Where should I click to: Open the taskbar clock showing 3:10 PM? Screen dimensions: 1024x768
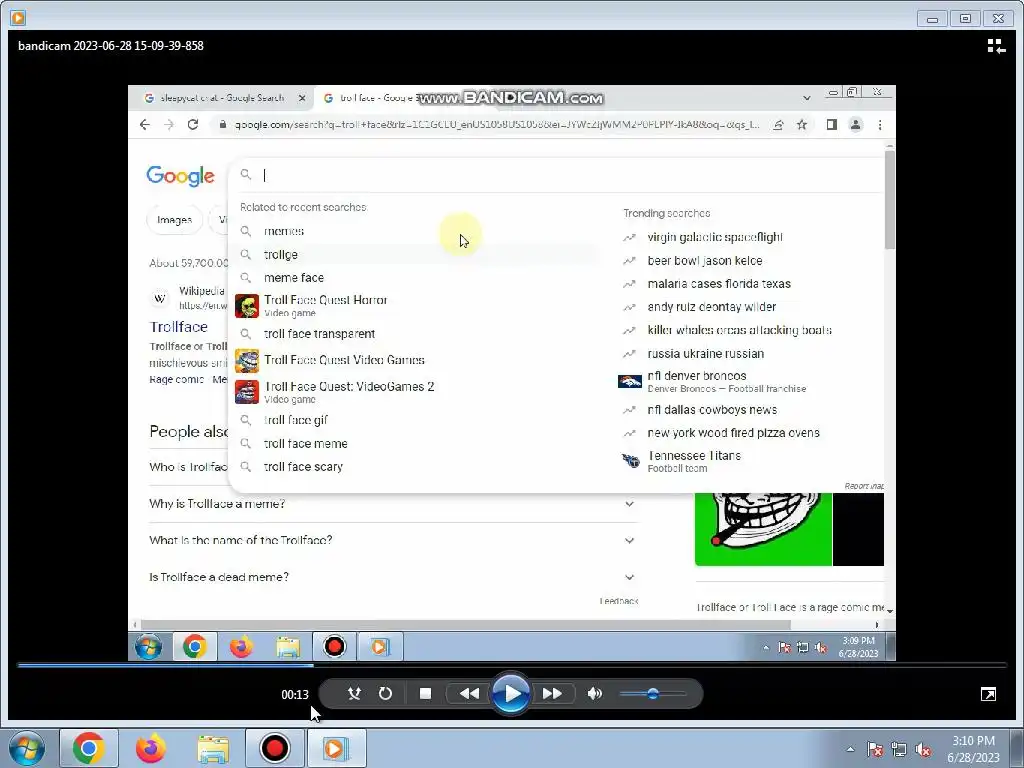(973, 748)
